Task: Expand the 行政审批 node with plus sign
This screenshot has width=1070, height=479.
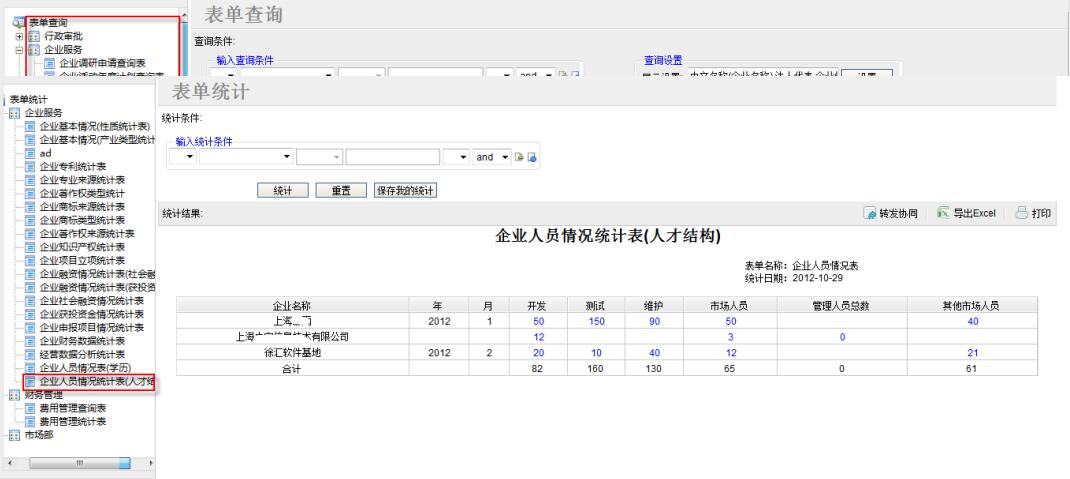Action: pos(19,36)
